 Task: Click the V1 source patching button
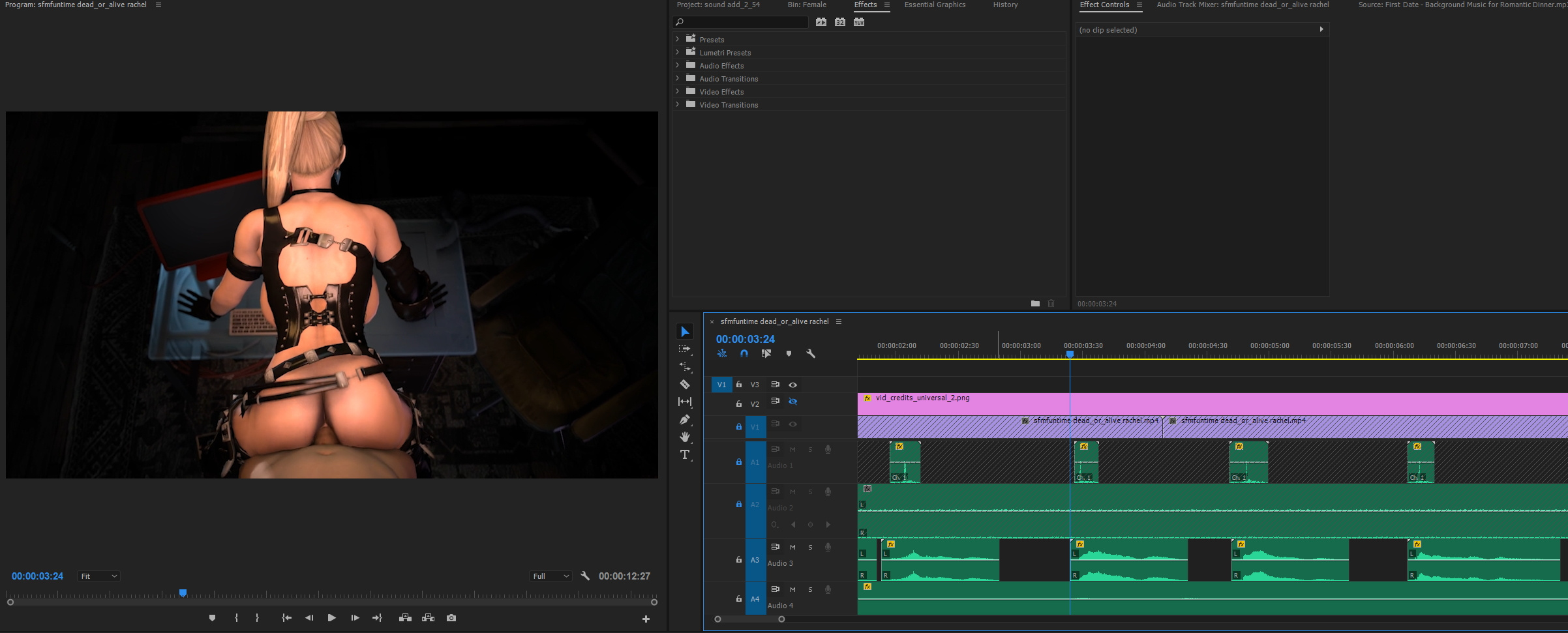(721, 385)
